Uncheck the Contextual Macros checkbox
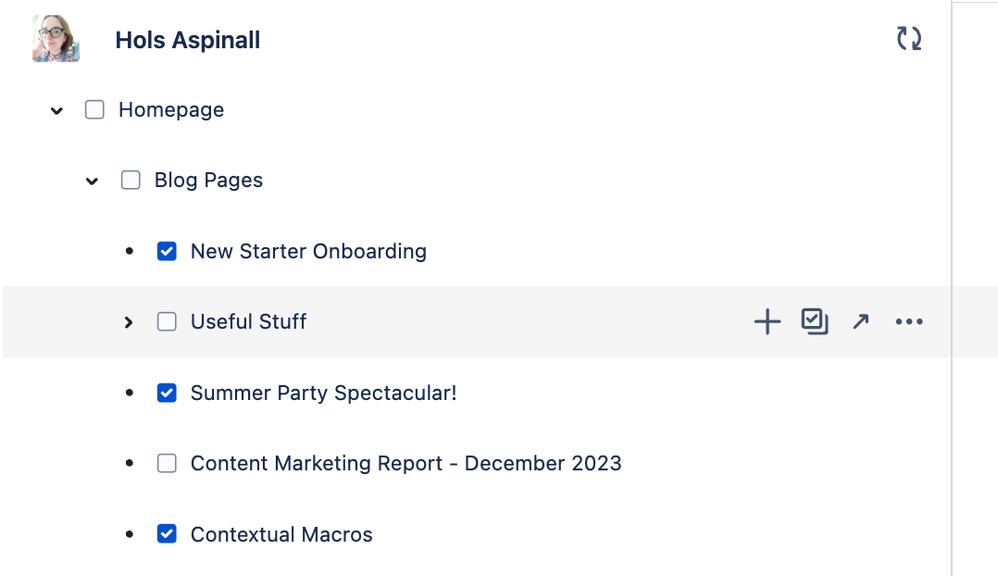Viewport: 998px width, 576px height. (167, 534)
